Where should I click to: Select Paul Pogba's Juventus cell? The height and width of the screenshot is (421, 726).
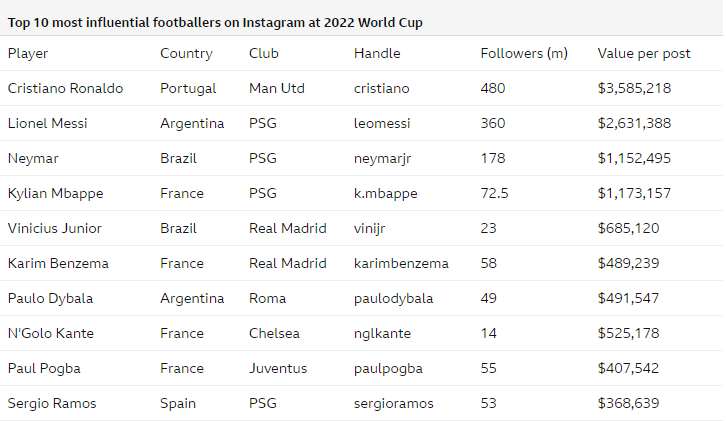click(x=278, y=368)
